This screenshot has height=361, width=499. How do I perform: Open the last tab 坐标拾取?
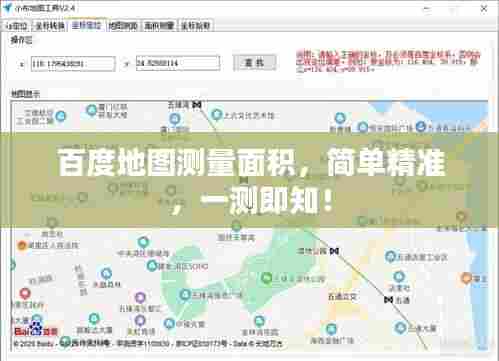click(195, 26)
